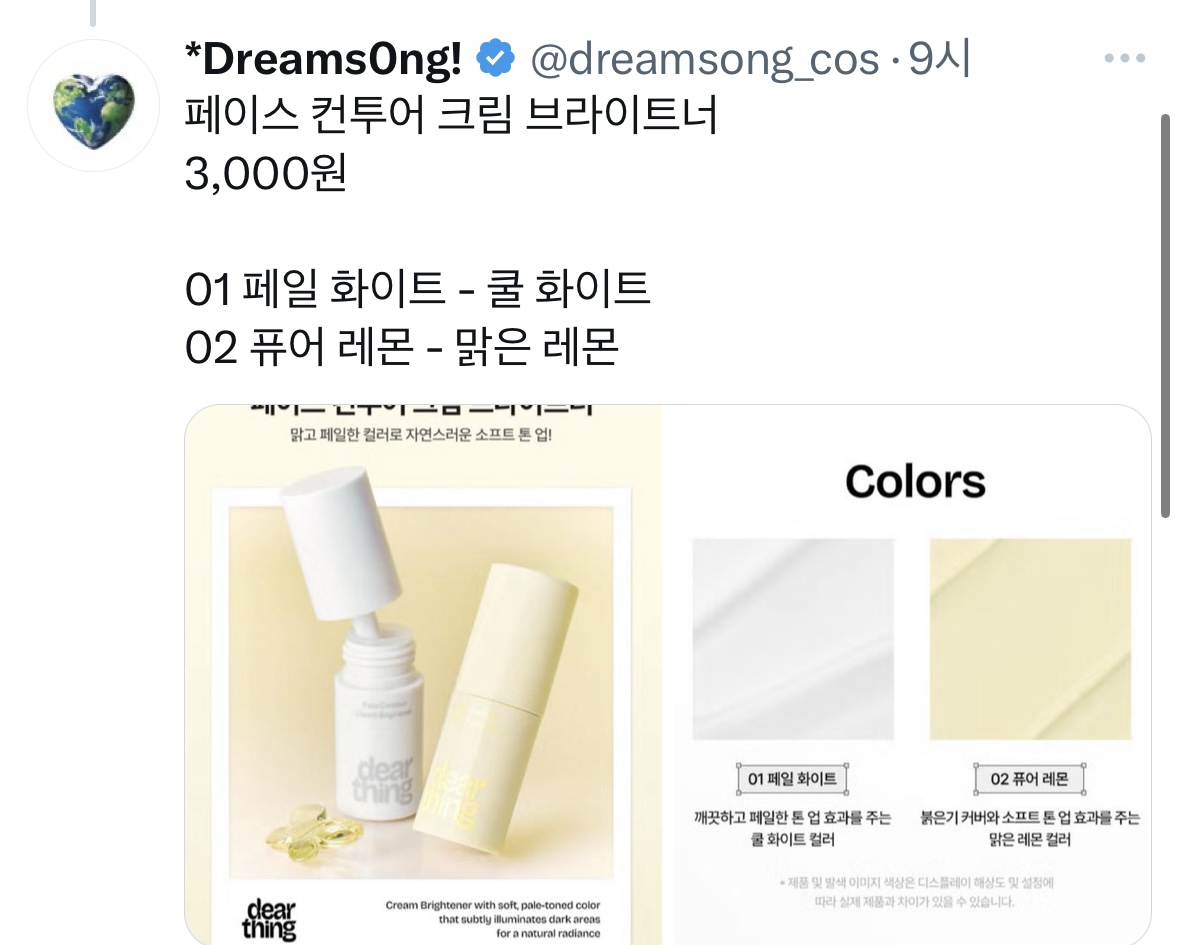Click the 9시 tweet timestamp
The width and height of the screenshot is (1179, 945).
click(x=940, y=58)
